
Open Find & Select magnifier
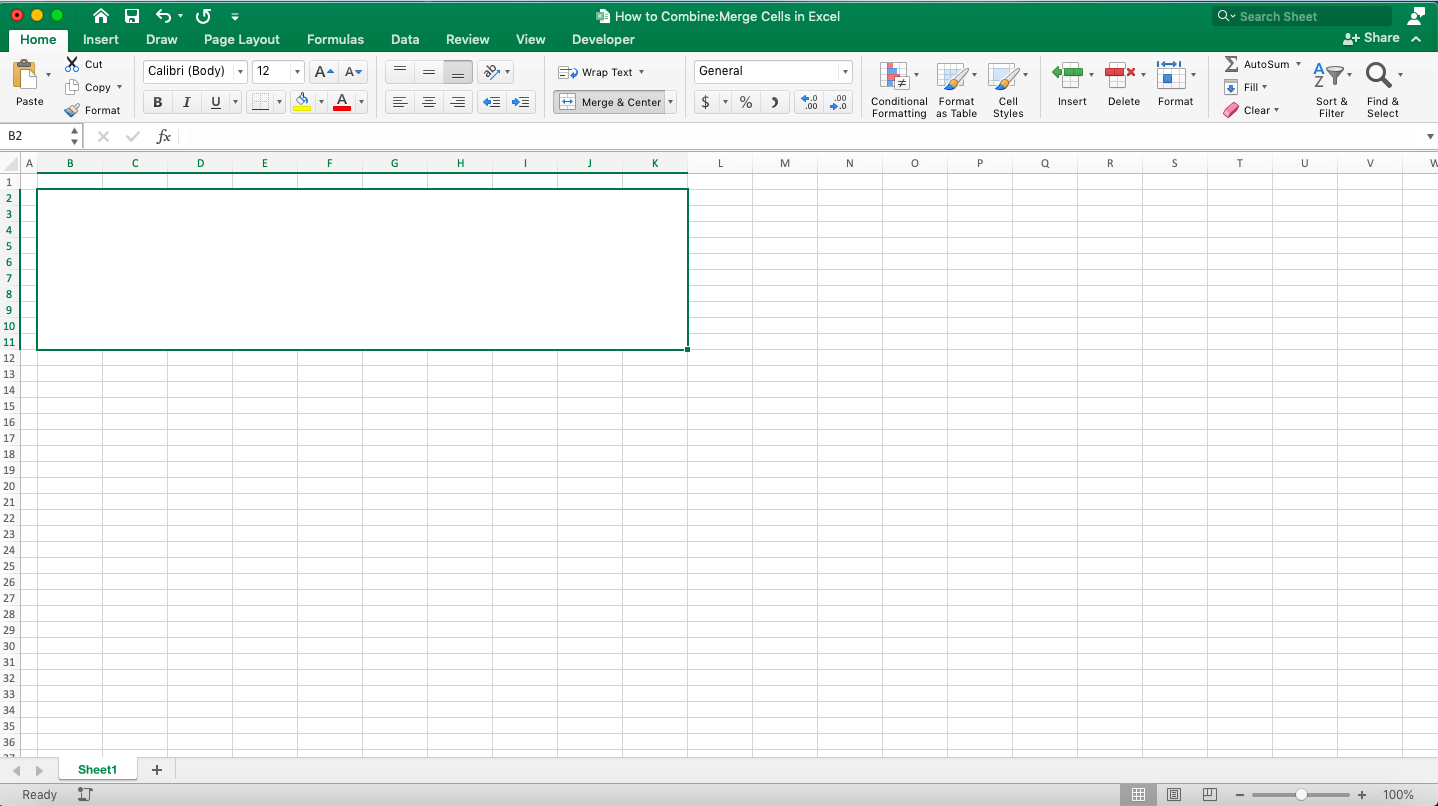pyautogui.click(x=1383, y=90)
